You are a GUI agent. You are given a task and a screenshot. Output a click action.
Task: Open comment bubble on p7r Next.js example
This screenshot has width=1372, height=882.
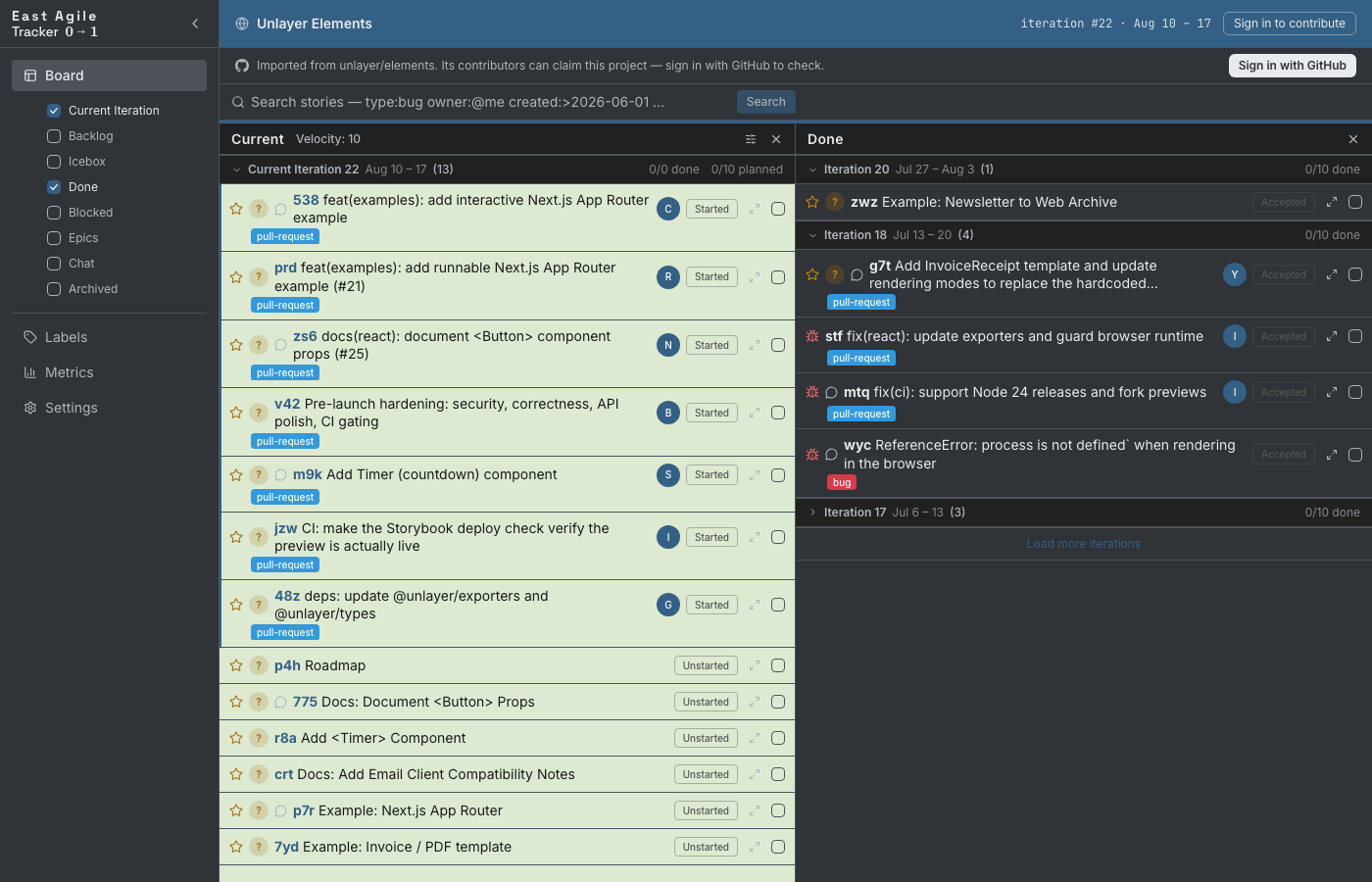[280, 810]
